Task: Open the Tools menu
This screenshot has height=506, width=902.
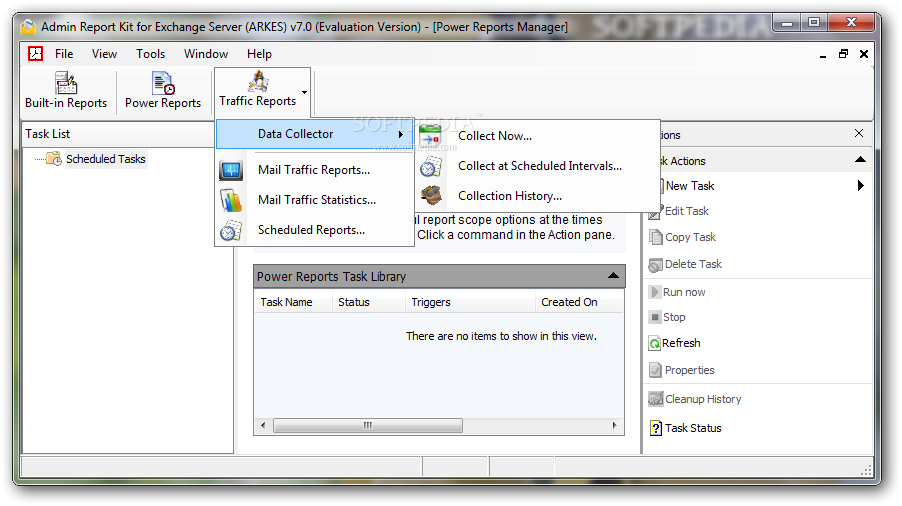Action: click(x=150, y=54)
